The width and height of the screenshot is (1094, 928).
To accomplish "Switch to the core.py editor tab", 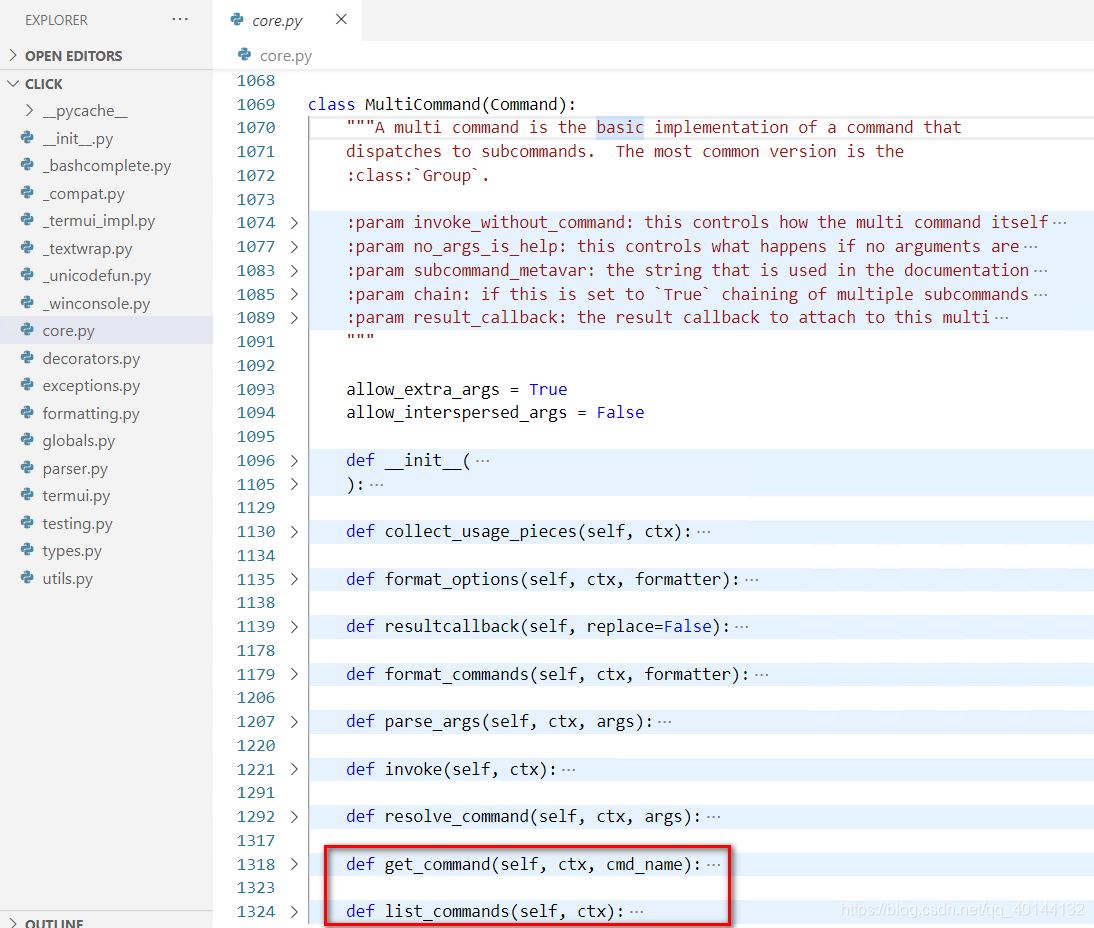I will pyautogui.click(x=277, y=19).
